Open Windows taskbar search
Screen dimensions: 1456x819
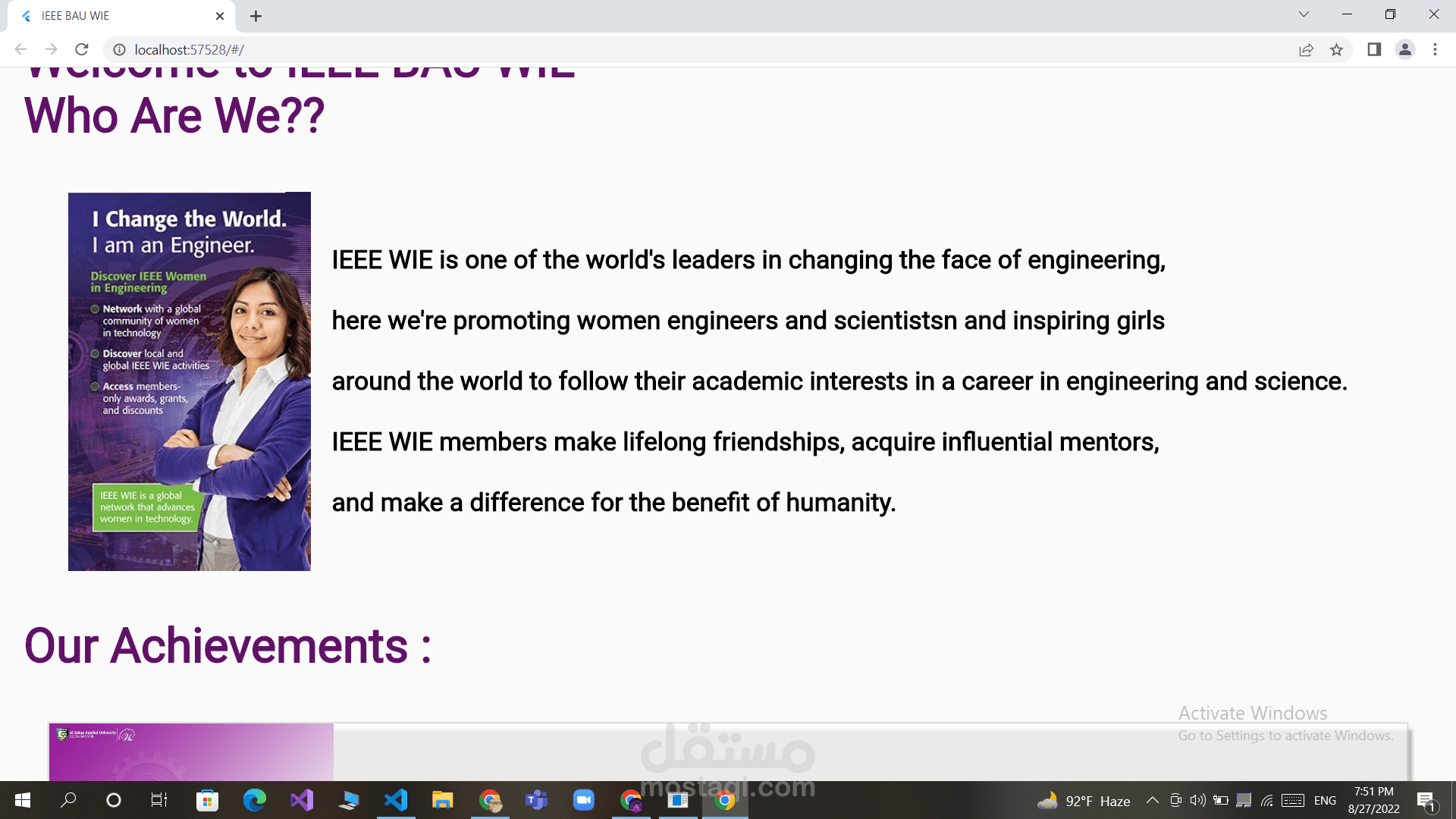pos(68,800)
